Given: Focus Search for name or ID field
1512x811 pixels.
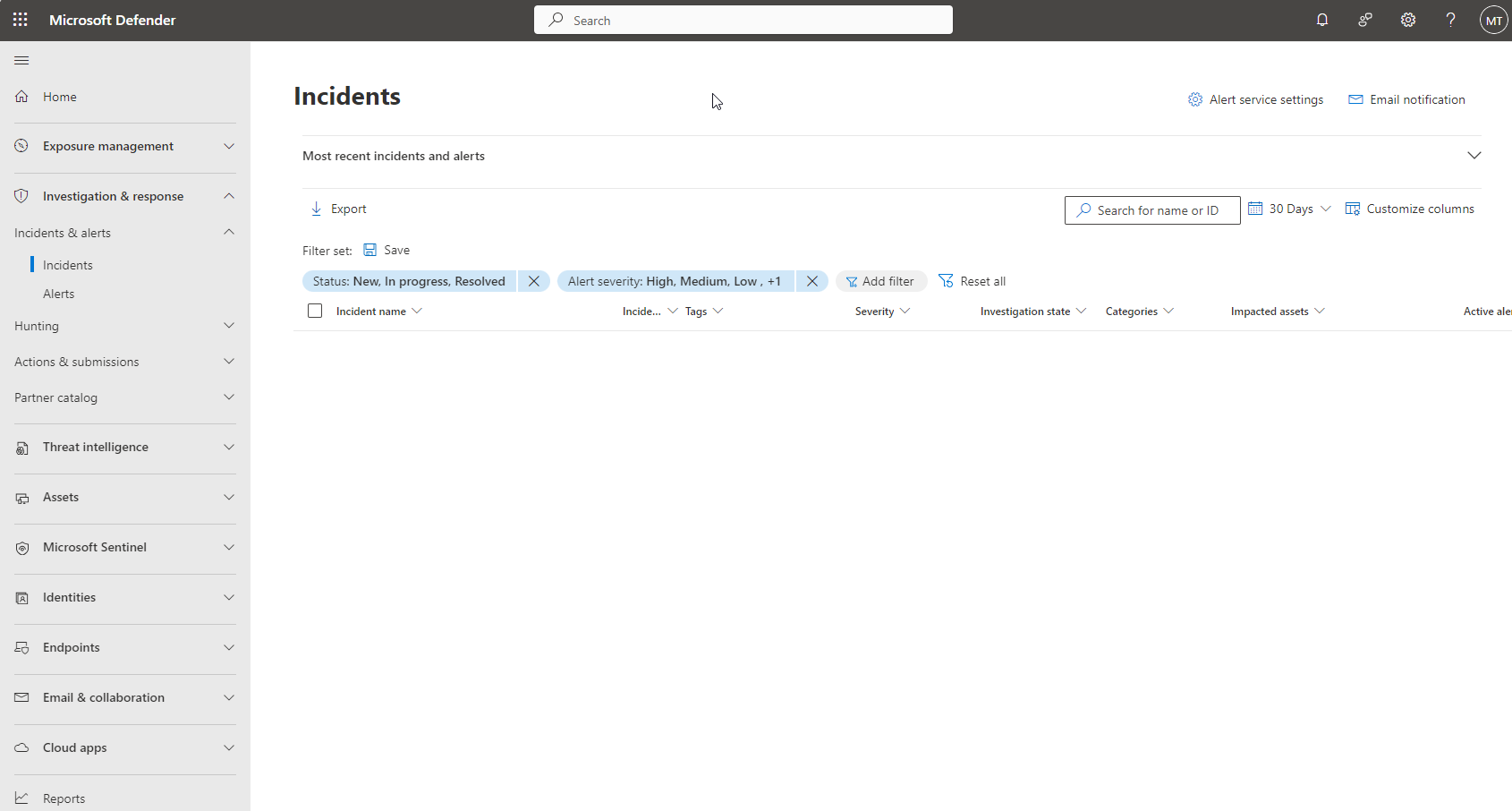Looking at the screenshot, I should pyautogui.click(x=1152, y=210).
